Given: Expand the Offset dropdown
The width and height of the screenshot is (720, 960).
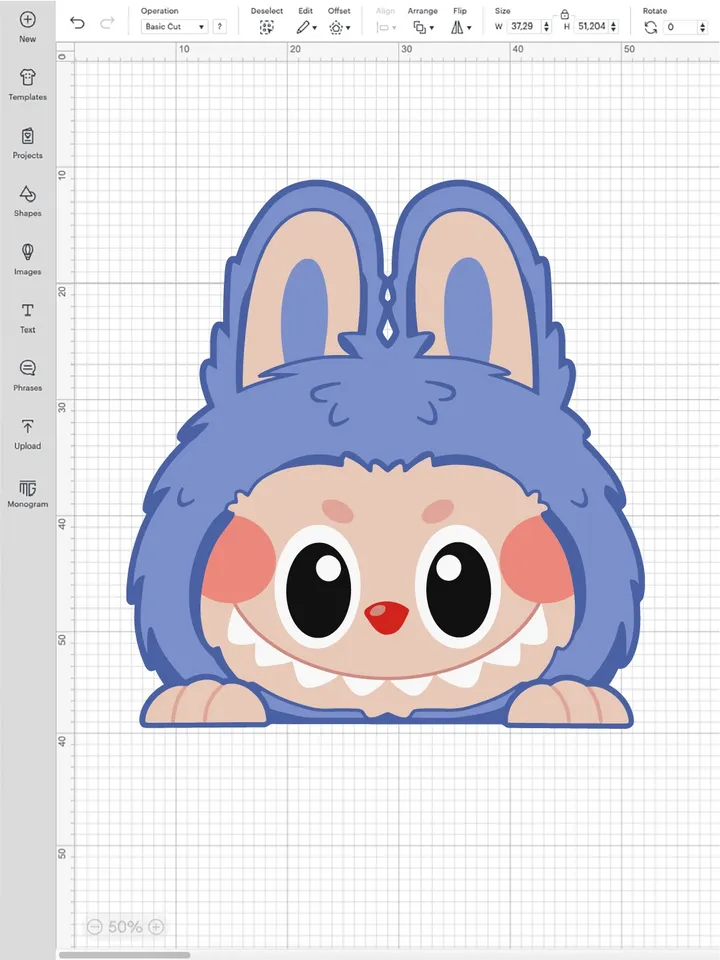Looking at the screenshot, I should [339, 28].
